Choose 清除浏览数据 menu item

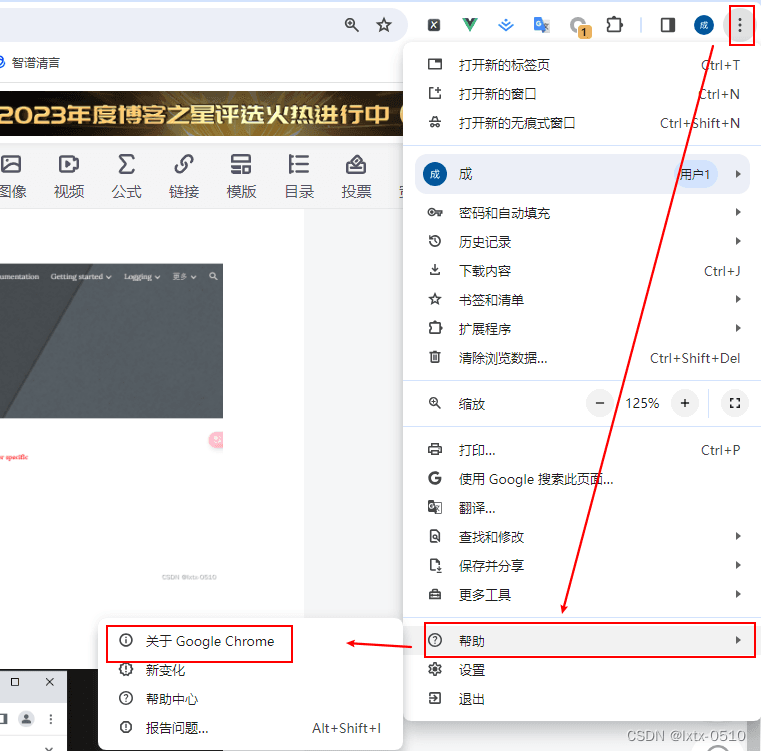[x=582, y=358]
